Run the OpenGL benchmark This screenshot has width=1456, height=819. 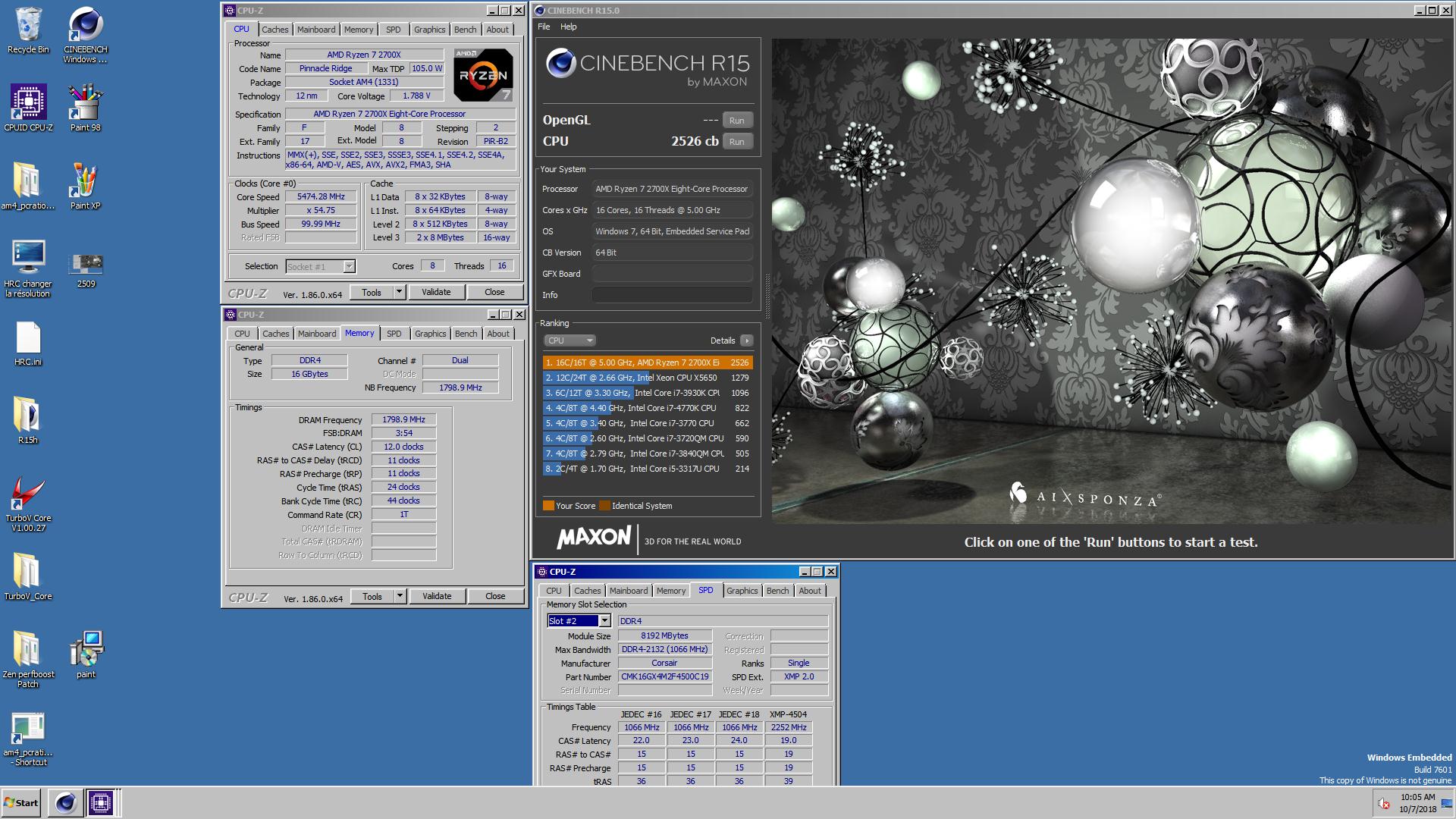[x=736, y=121]
